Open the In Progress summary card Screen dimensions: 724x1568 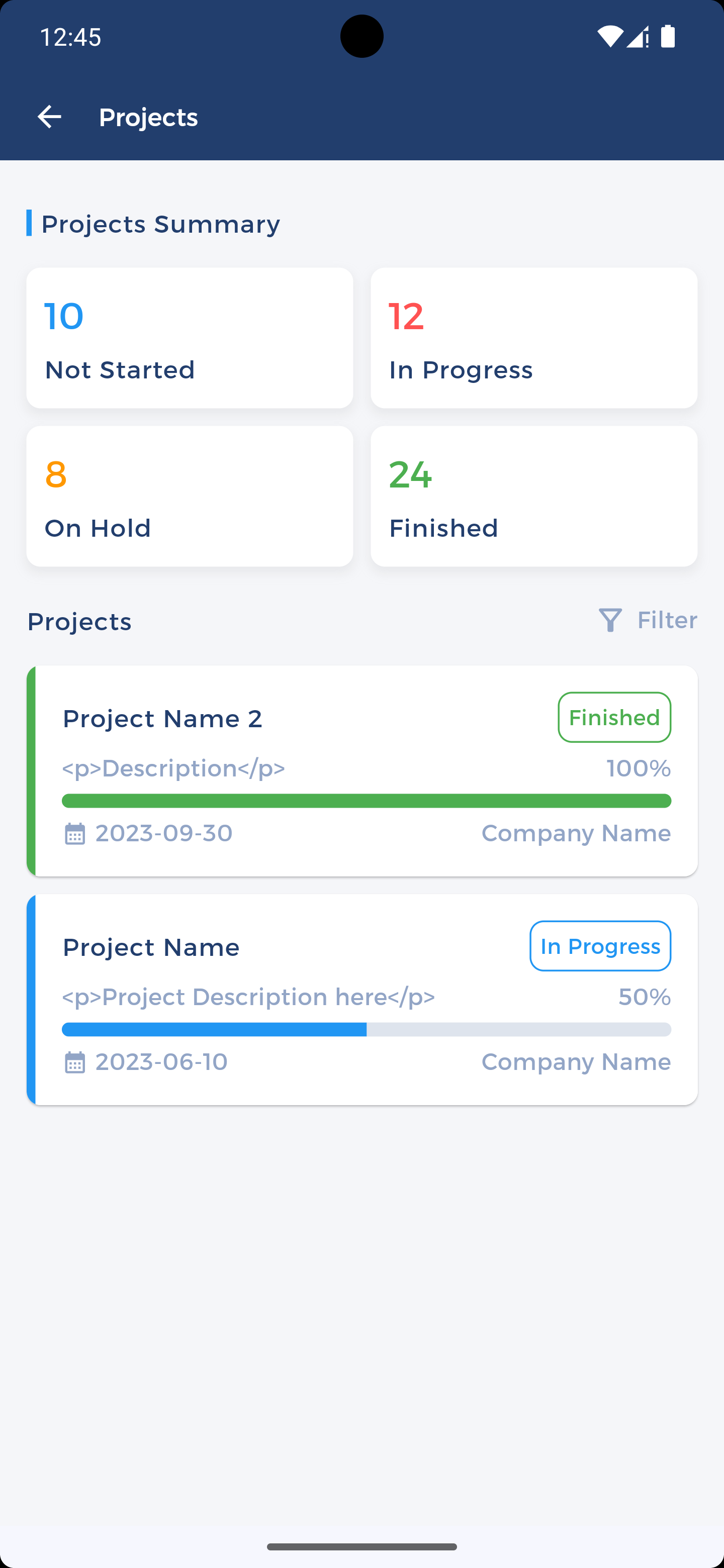click(533, 338)
